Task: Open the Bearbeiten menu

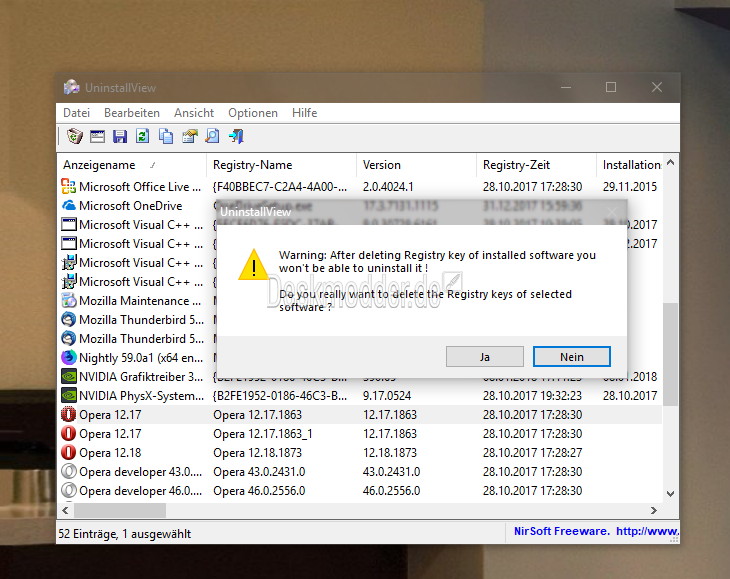Action: [x=132, y=113]
